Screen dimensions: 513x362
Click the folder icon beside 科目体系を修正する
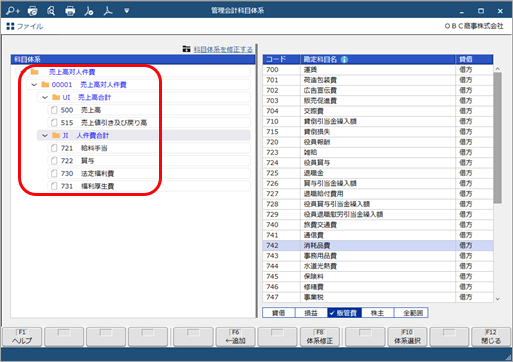186,49
